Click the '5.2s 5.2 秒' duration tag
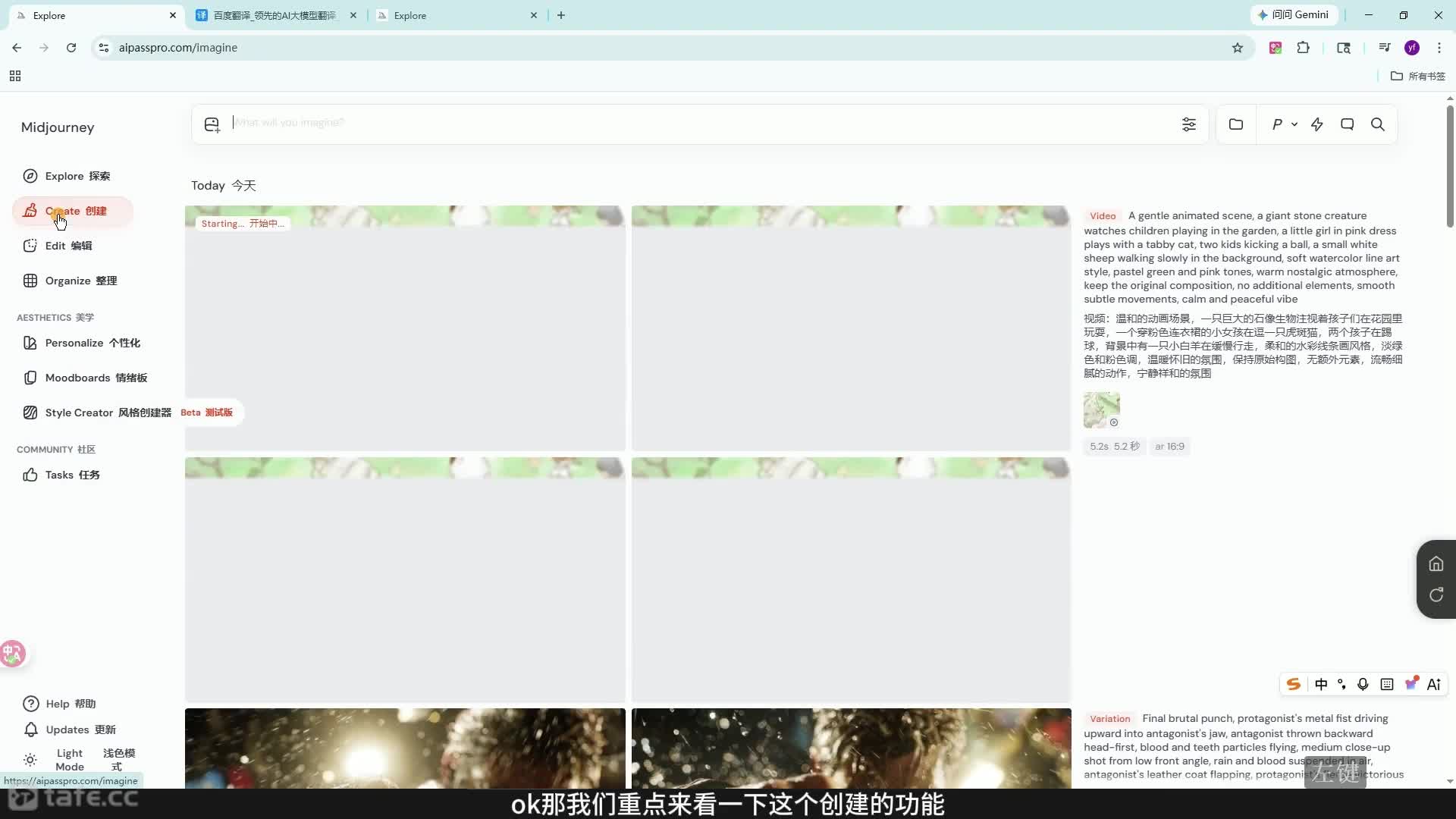The image size is (1456, 819). tap(1115, 447)
